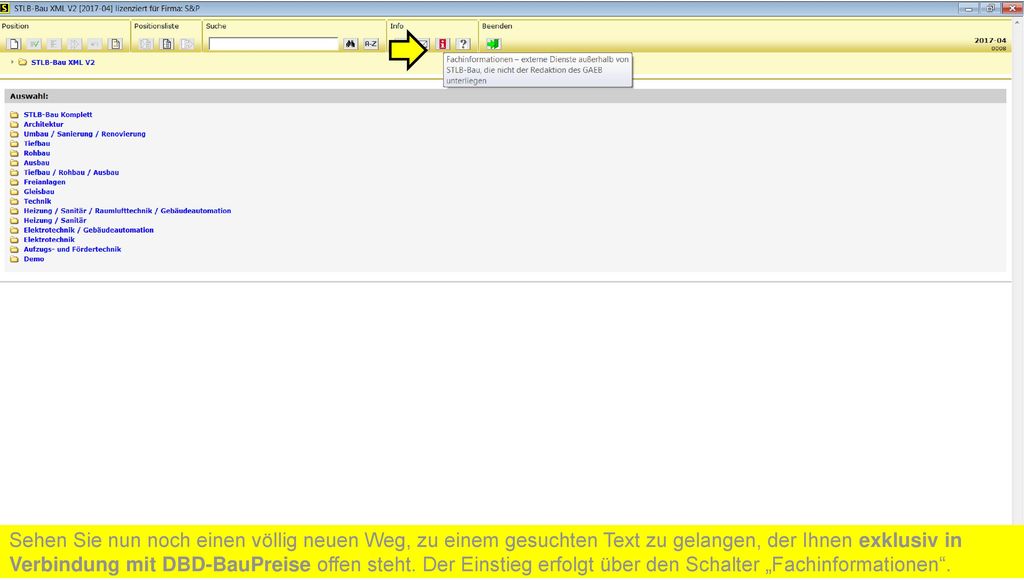This screenshot has width=1024, height=580.
Task: Open Elektrotechnik / Gebäudeautomation
Action: (x=89, y=230)
